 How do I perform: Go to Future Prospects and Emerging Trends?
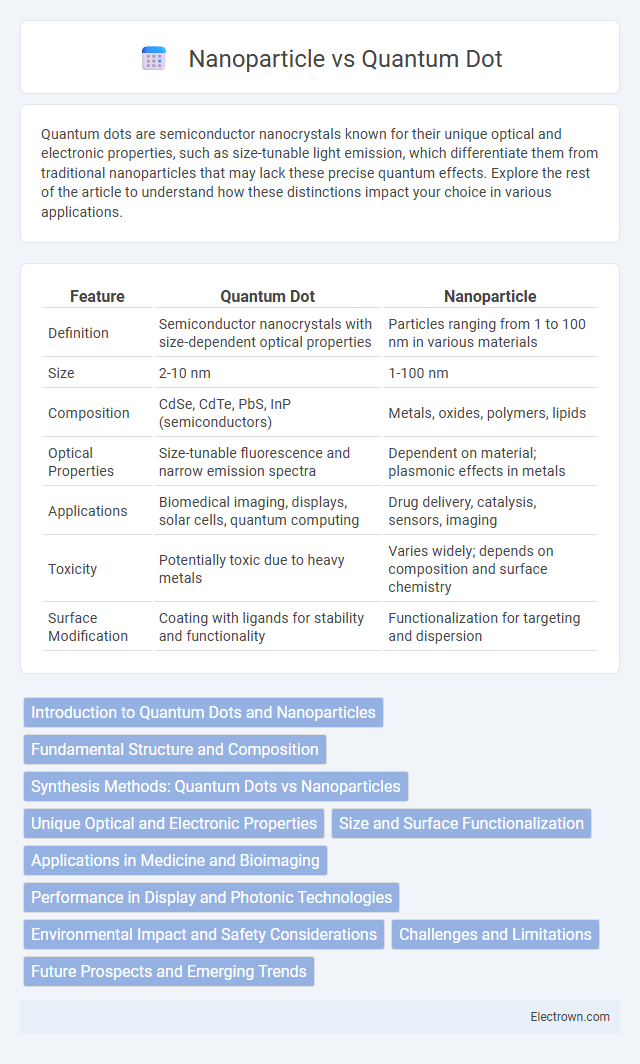click(168, 971)
